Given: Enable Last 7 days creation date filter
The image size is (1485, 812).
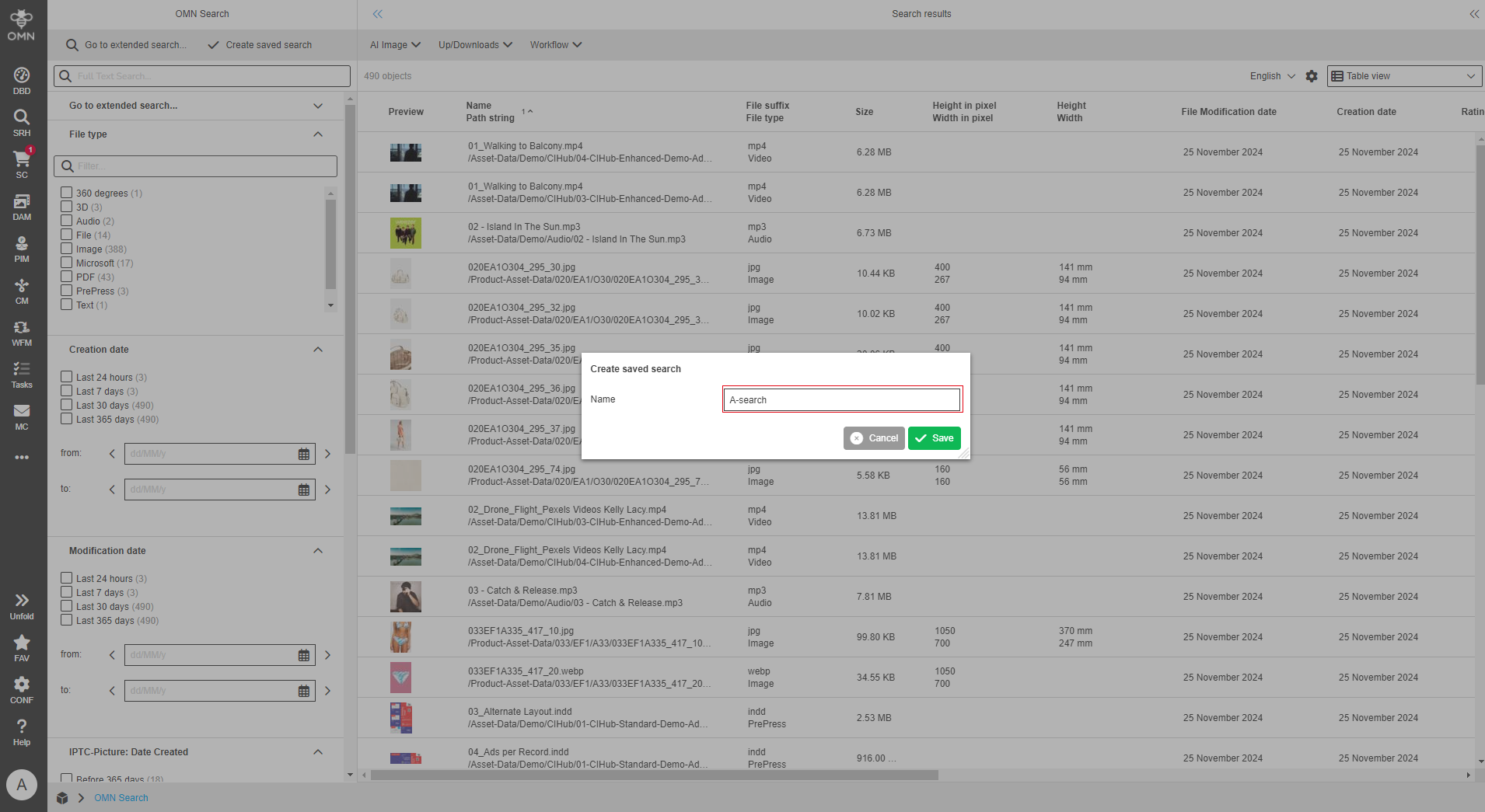Looking at the screenshot, I should pyautogui.click(x=67, y=391).
